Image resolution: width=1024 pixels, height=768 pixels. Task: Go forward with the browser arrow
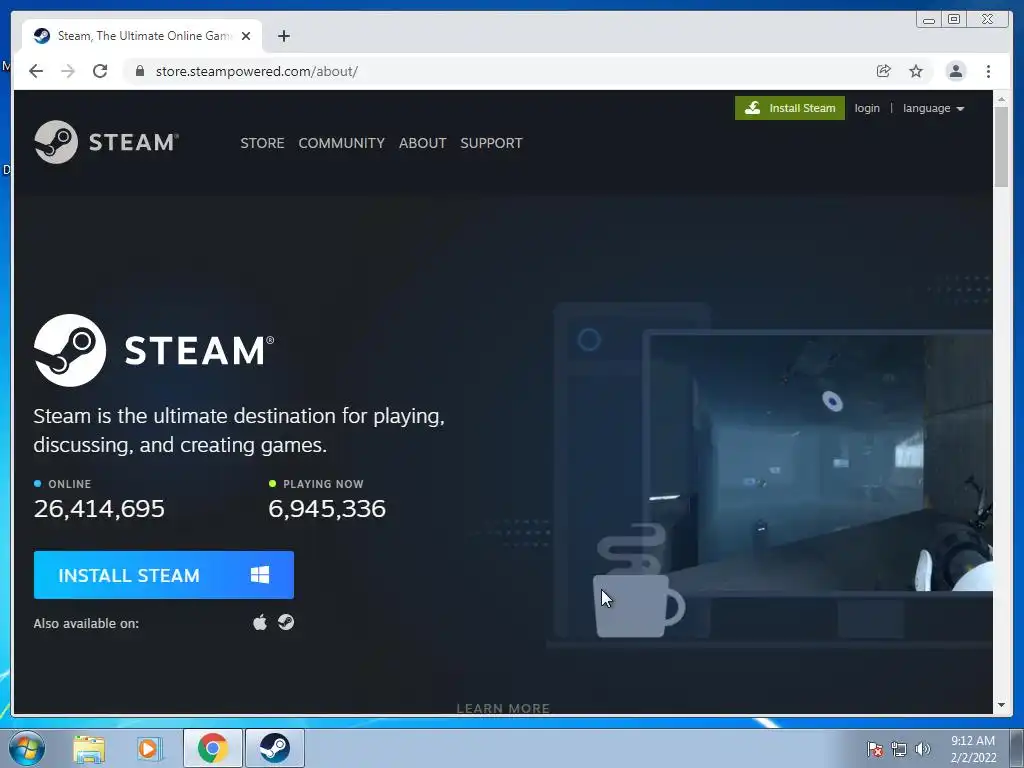(68, 71)
